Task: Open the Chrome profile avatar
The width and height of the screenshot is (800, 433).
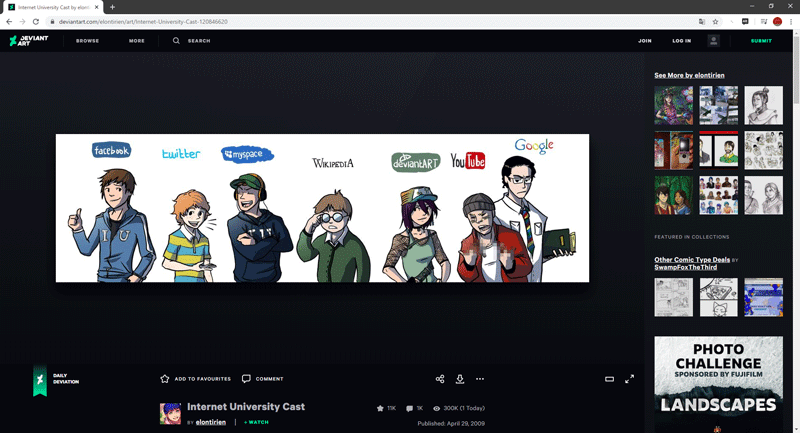Action: pos(777,21)
